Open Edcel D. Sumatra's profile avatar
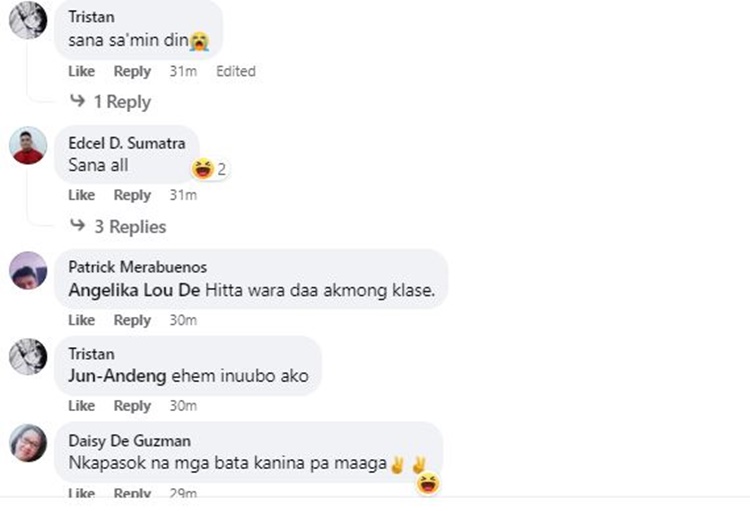Viewport: 750px width, 511px height. (28, 146)
